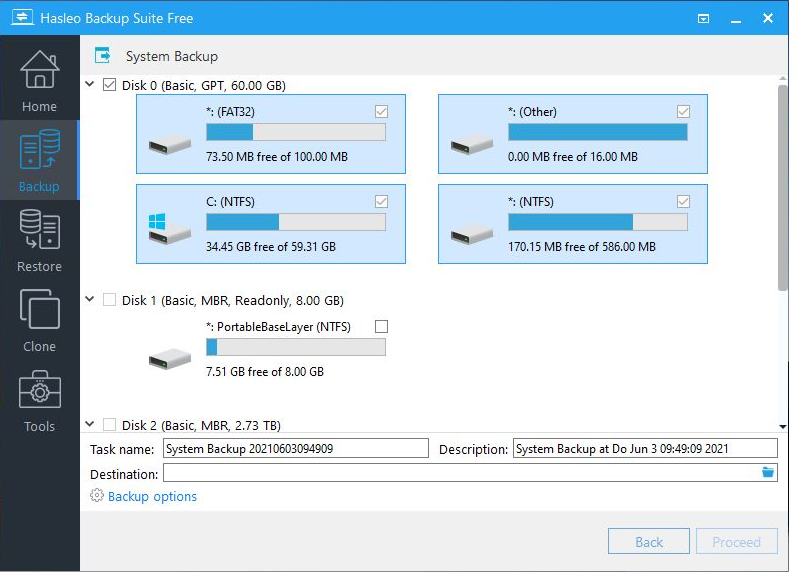The image size is (789, 572).
Task: Click the PortableBaseLayer usage bar
Action: (296, 347)
